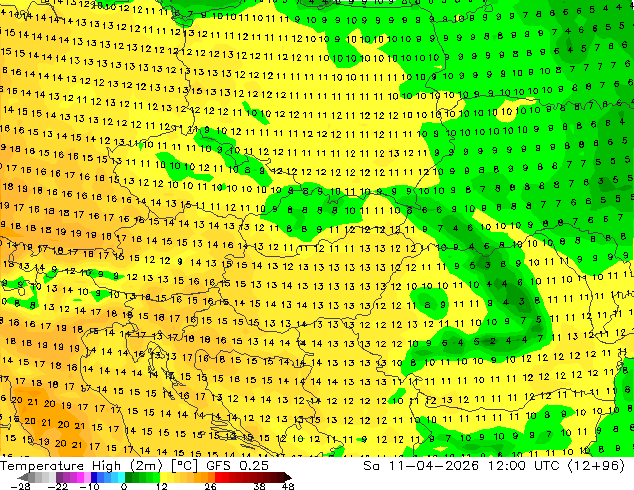
Task: Click the "12" legend value under color bar
Action: (x=162, y=486)
